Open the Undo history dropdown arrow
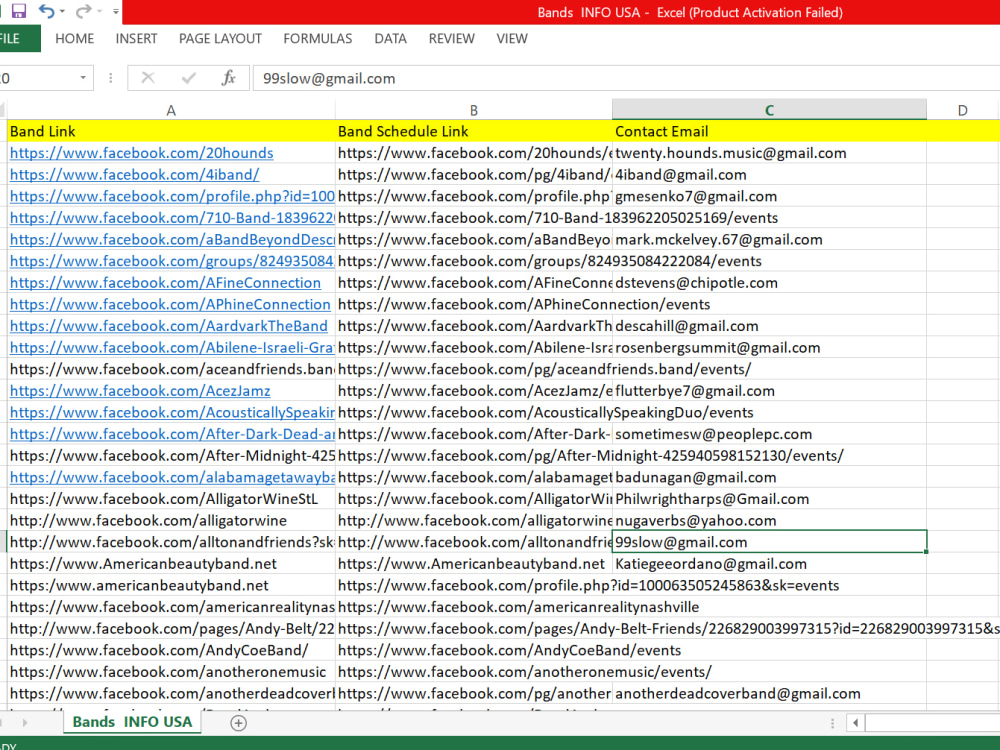Screen dimensions: 1000x750 (x=62, y=11)
